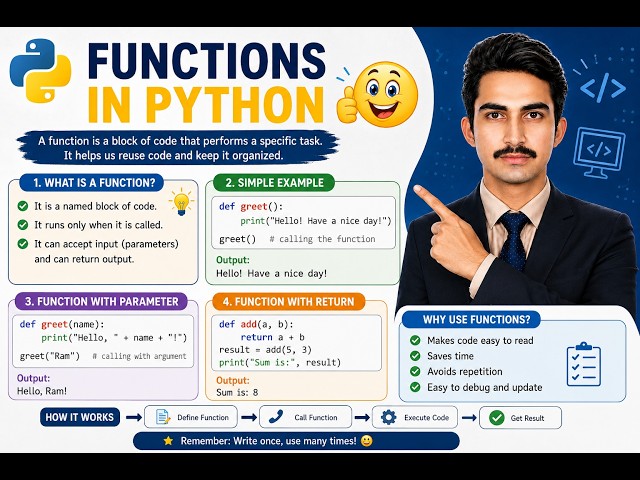The width and height of the screenshot is (640, 480).
Task: Click 'print("Hello! Have a nice day!")' code line
Action: click(x=316, y=221)
